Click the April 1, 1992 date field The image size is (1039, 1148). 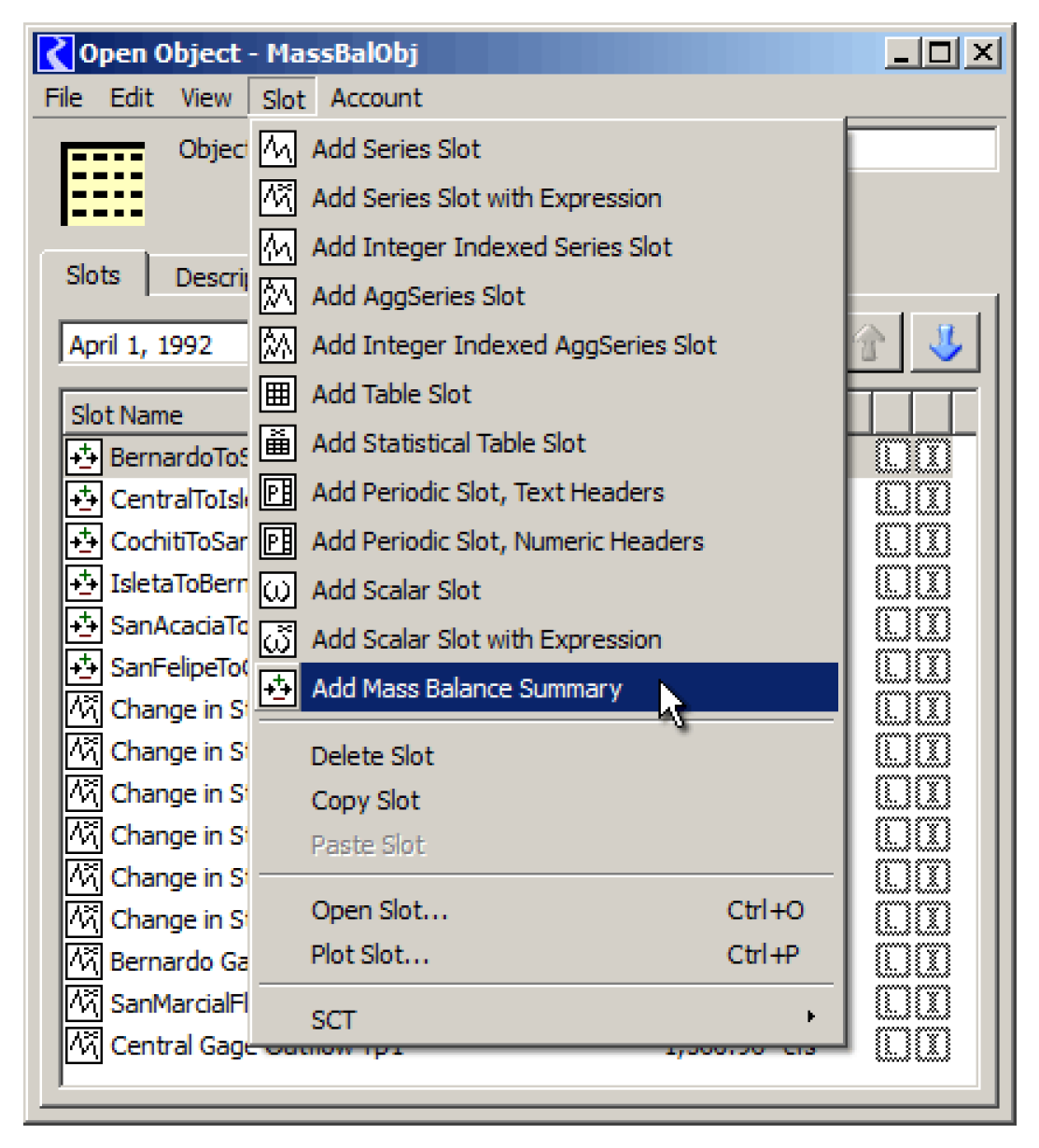click(x=154, y=345)
